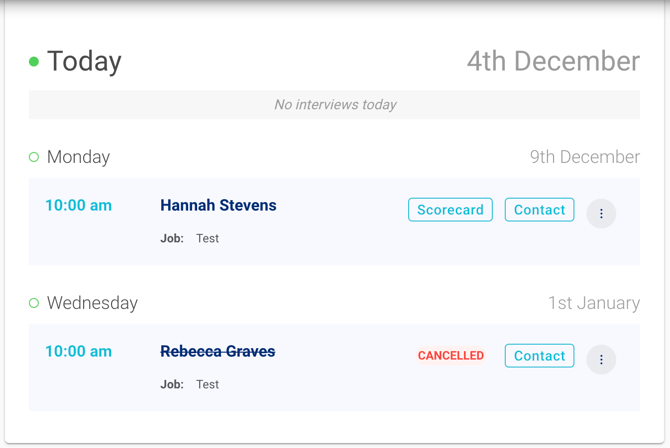The image size is (670, 448).
Task: Click the hollow circle beside Monday
Action: pyautogui.click(x=34, y=157)
